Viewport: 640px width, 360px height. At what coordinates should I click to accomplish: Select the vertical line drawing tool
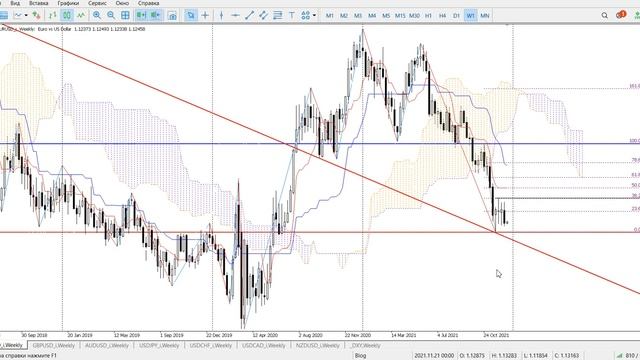click(x=221, y=16)
